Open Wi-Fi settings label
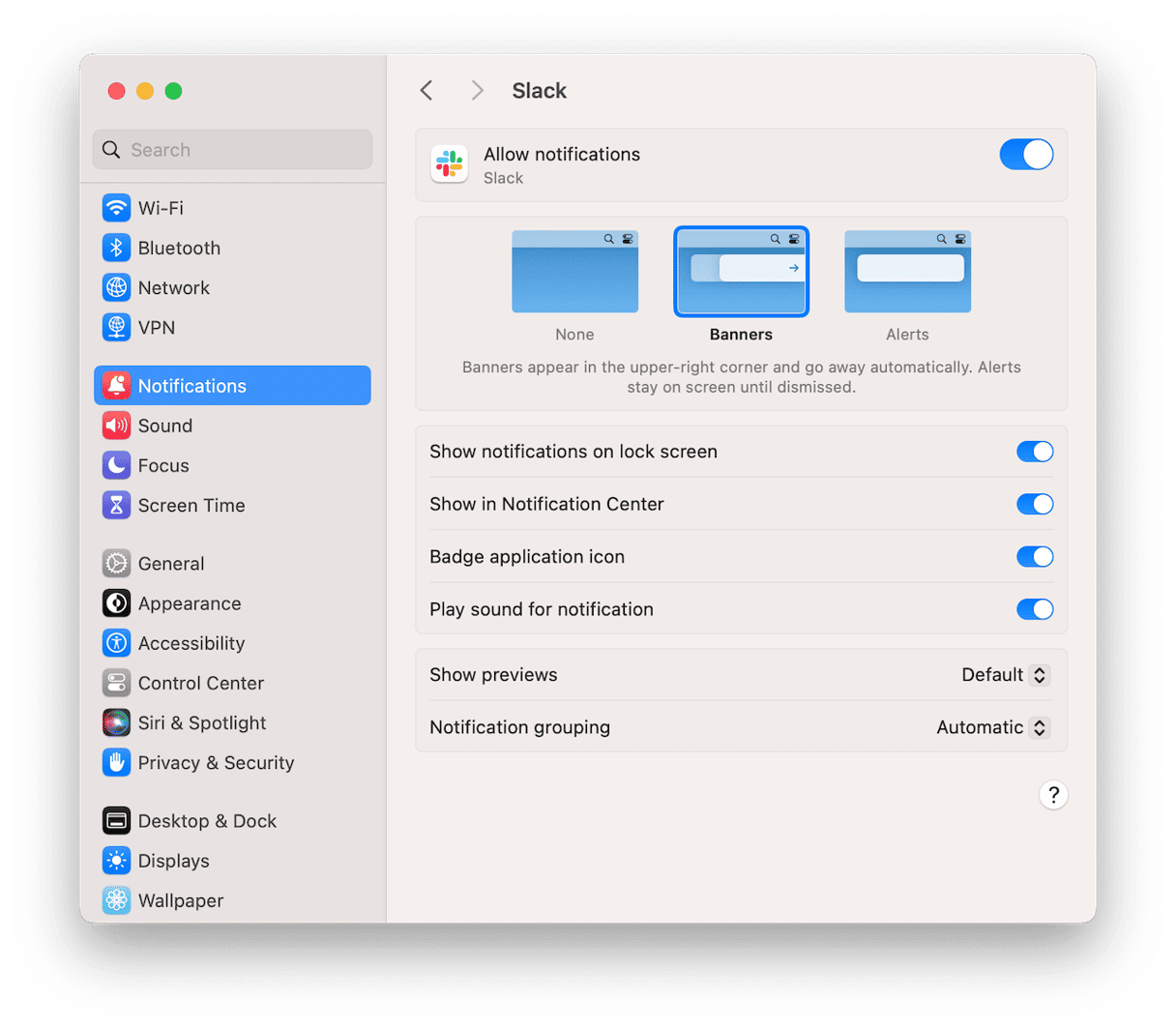This screenshot has width=1176, height=1028. pos(161,208)
